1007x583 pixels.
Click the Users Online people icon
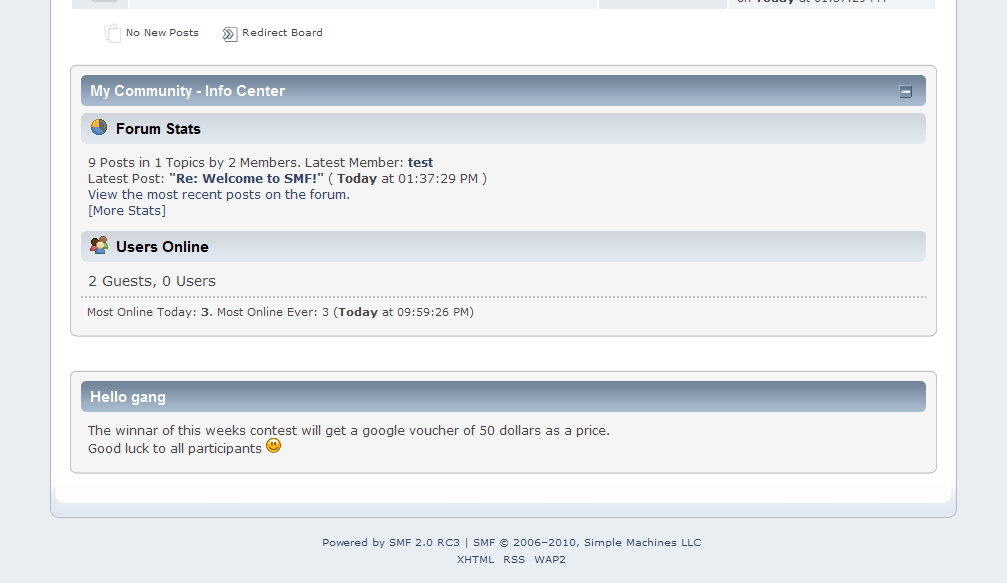click(x=99, y=245)
